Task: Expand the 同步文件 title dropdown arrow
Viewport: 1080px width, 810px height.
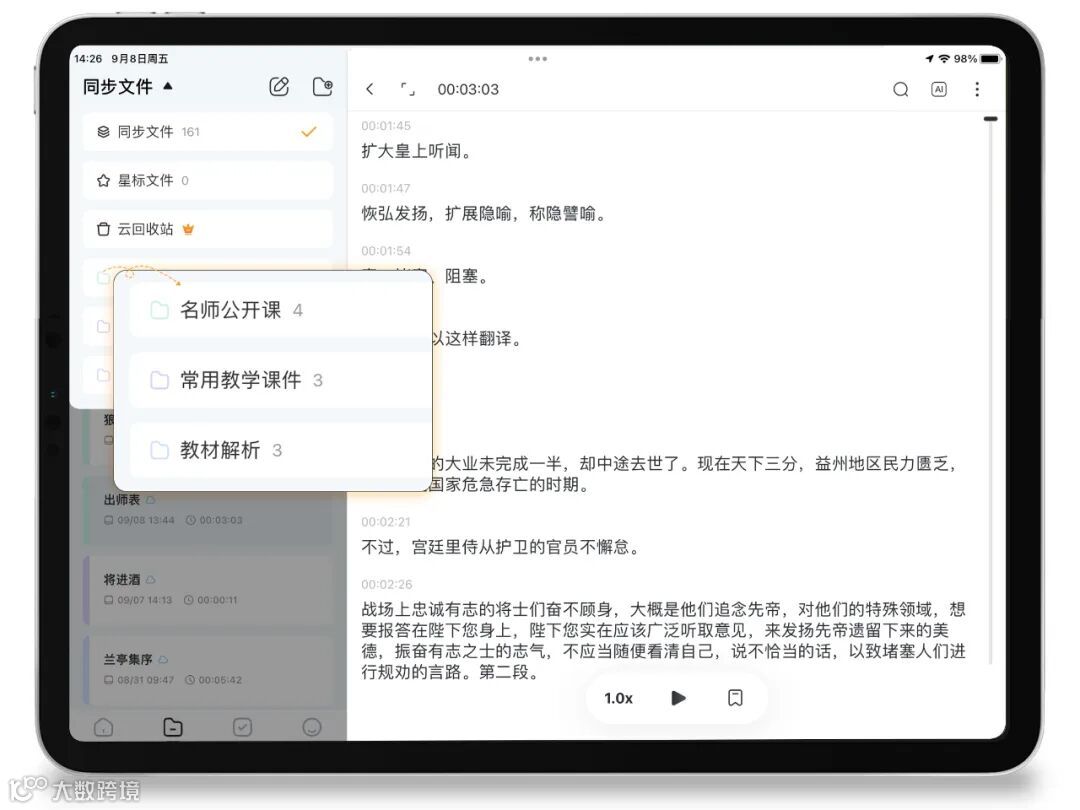Action: 168,86
